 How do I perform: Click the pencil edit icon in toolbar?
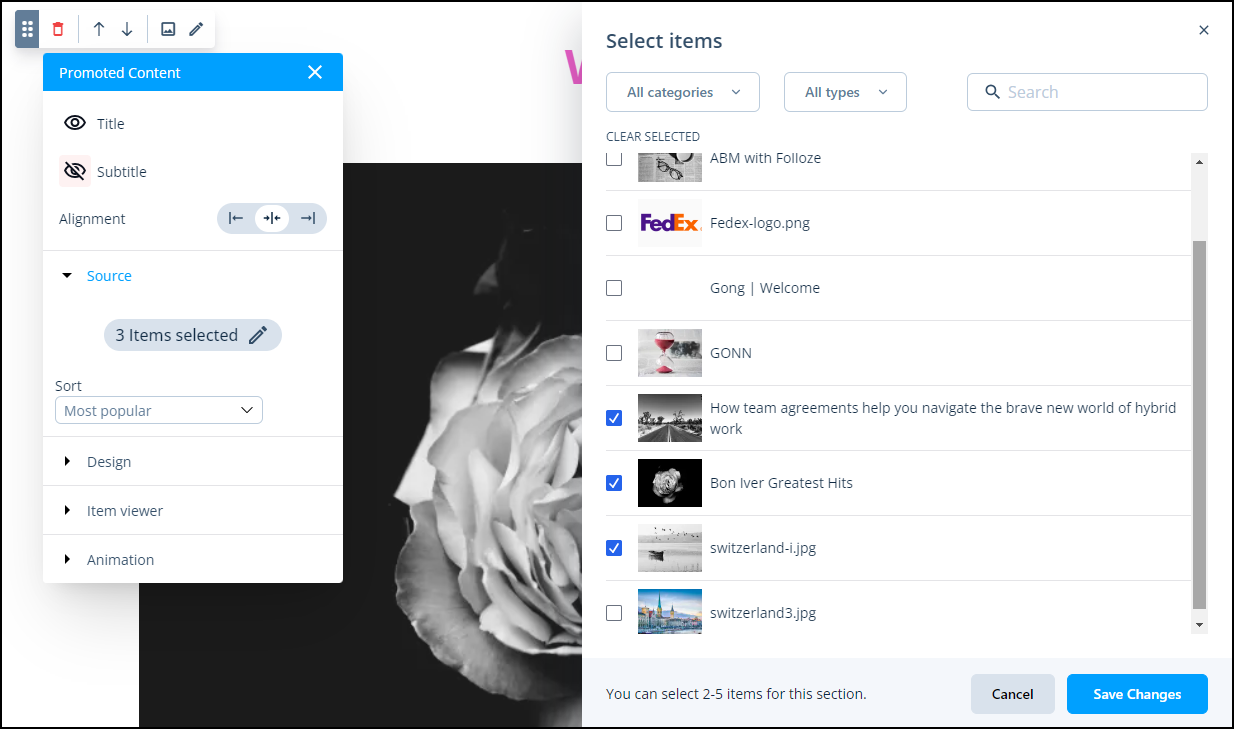(196, 29)
